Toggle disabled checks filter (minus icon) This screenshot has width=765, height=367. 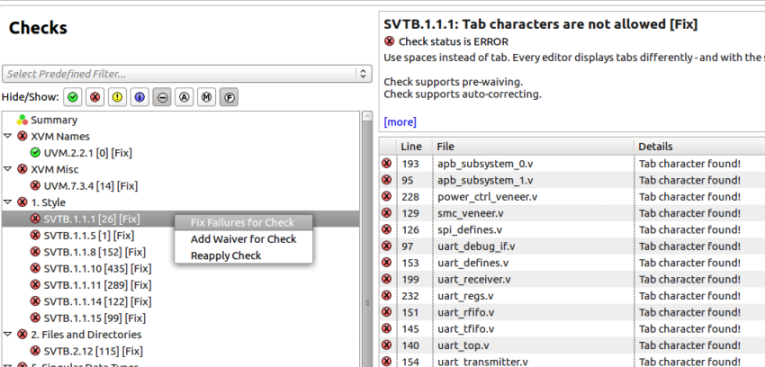[162, 97]
